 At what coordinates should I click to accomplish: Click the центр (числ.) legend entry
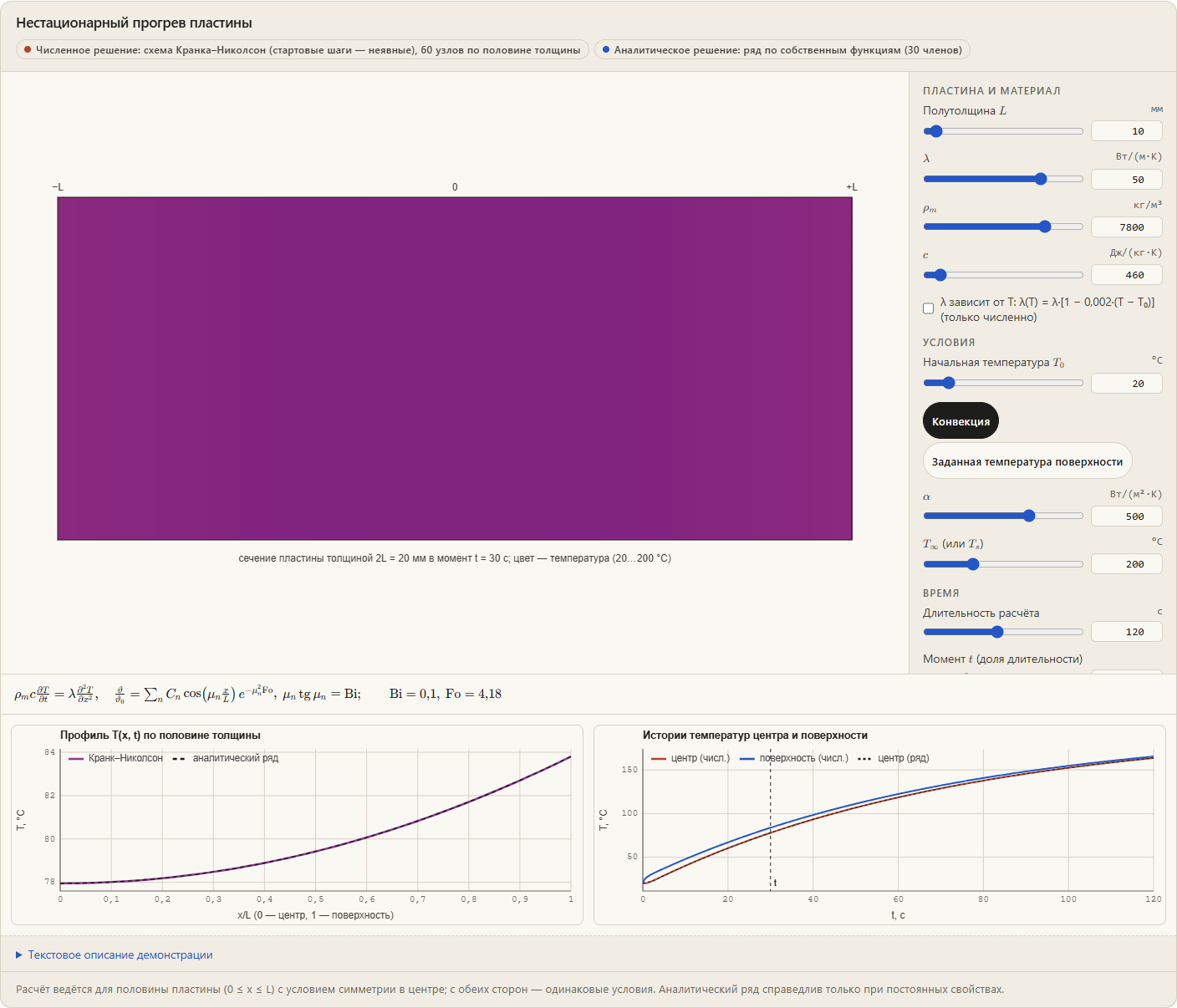(x=690, y=758)
